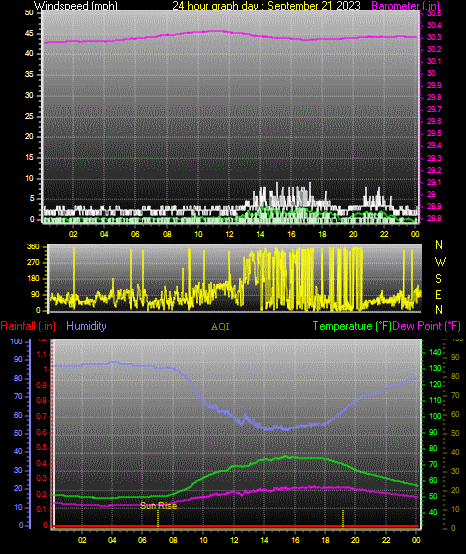466x554 pixels.
Task: Click the S compass direction label
Action: (438, 279)
